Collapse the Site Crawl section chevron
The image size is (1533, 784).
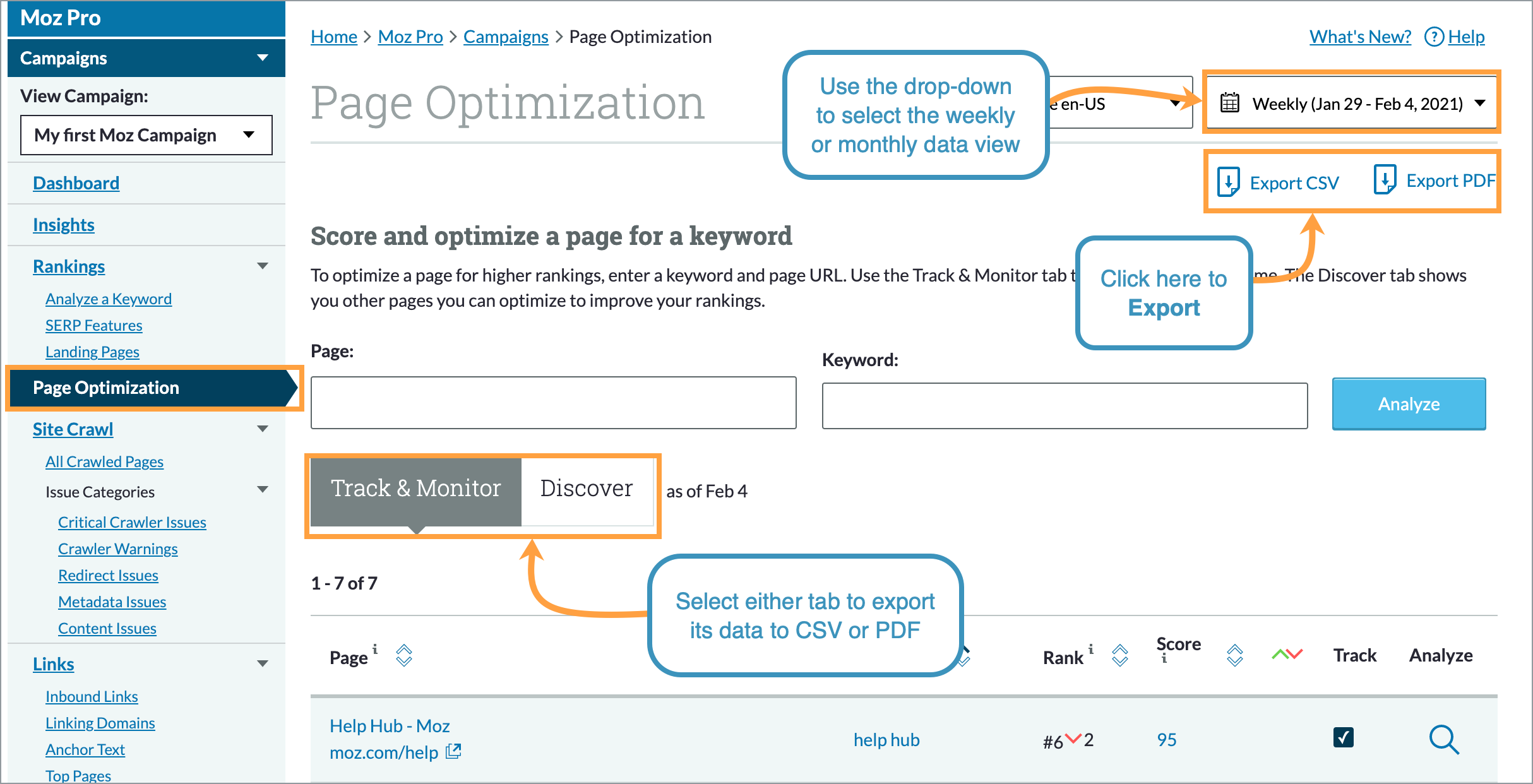(263, 429)
